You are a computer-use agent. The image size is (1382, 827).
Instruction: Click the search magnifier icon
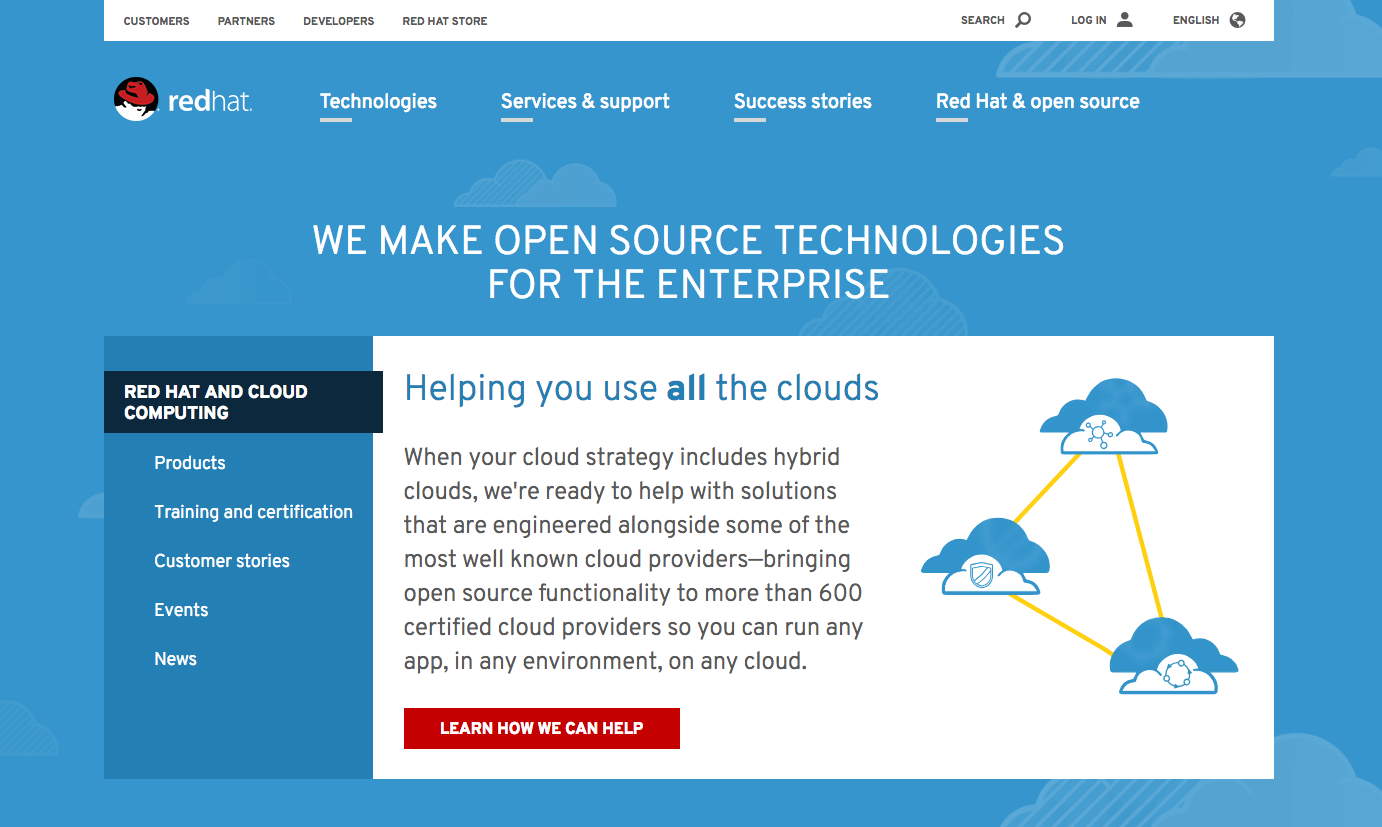tap(1023, 20)
